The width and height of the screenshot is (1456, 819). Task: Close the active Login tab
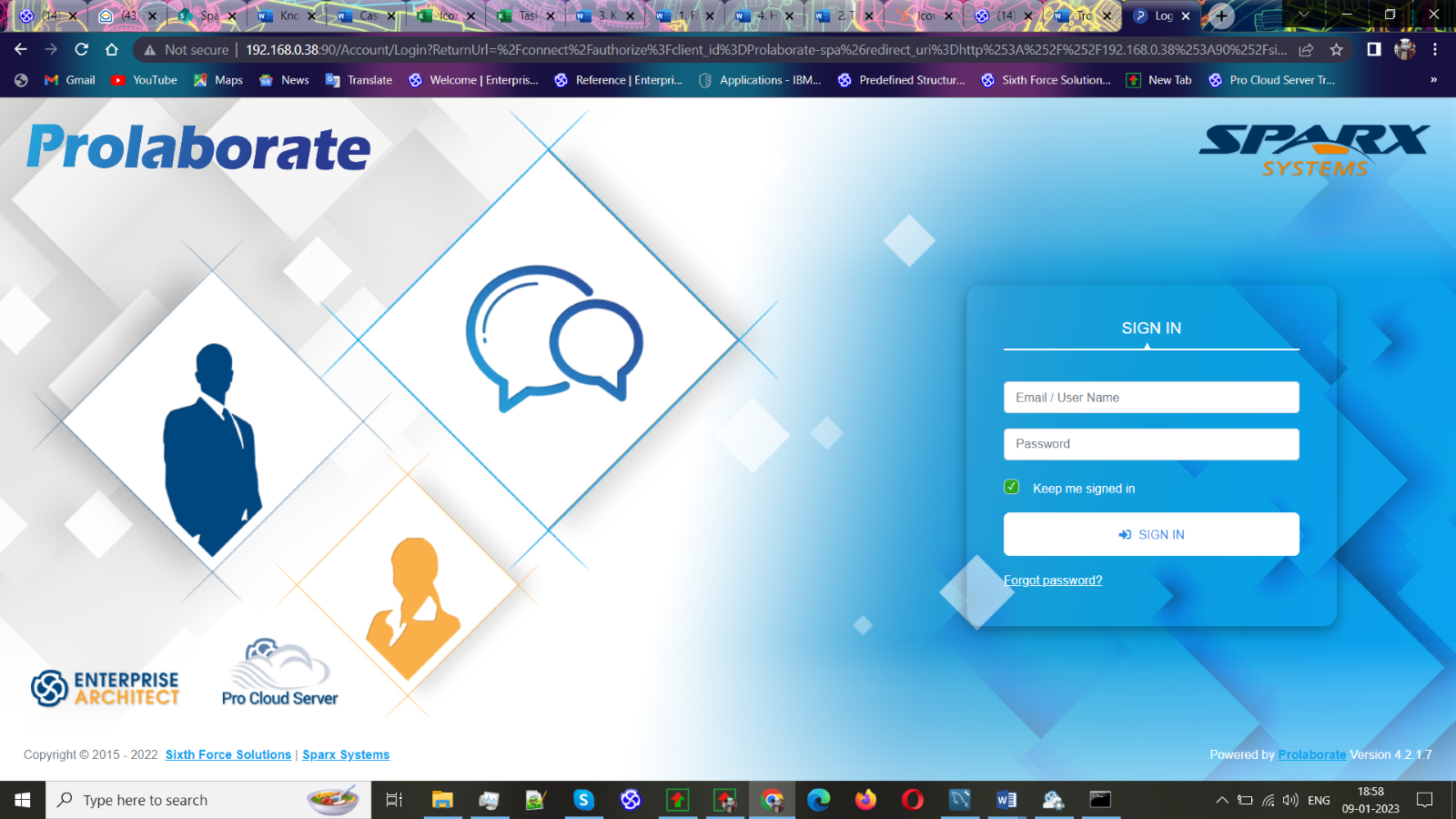tap(1186, 15)
